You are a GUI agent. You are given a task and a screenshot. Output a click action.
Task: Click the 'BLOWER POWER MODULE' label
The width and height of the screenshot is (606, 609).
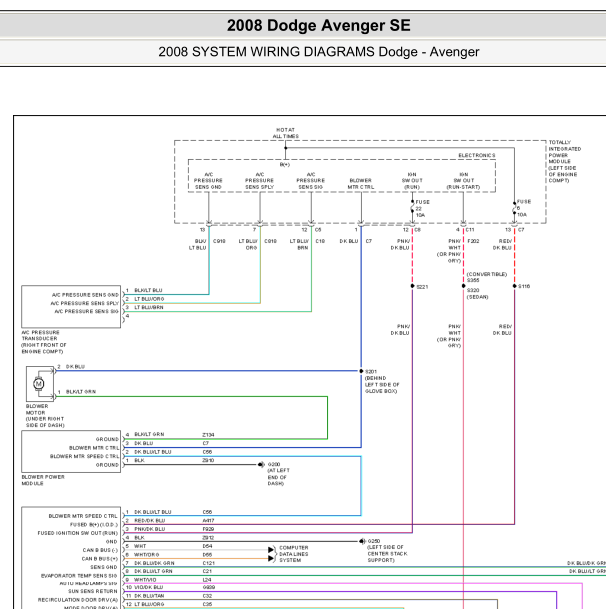tap(43, 480)
